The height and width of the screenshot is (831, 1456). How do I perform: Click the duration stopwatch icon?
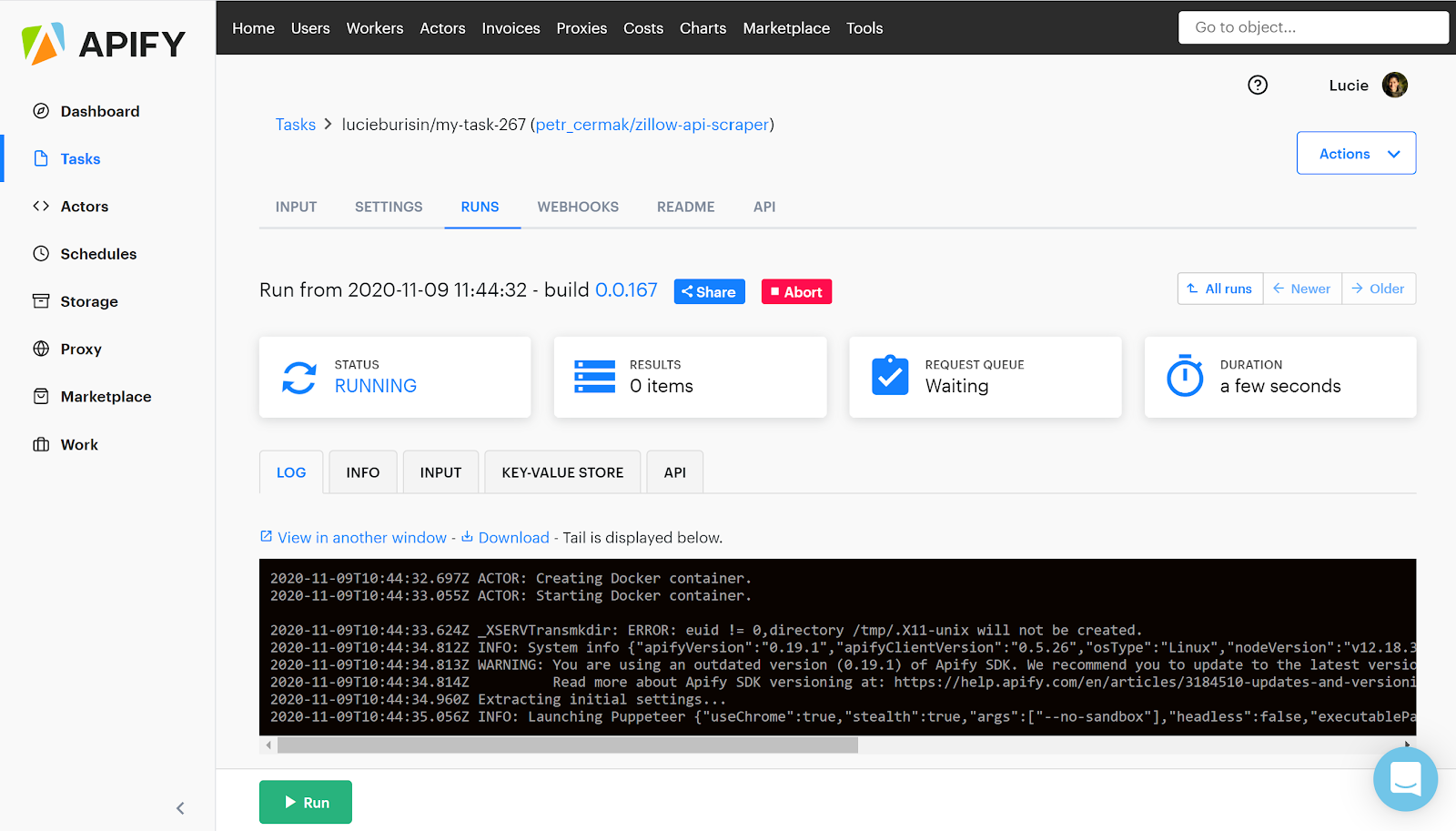click(x=1185, y=375)
